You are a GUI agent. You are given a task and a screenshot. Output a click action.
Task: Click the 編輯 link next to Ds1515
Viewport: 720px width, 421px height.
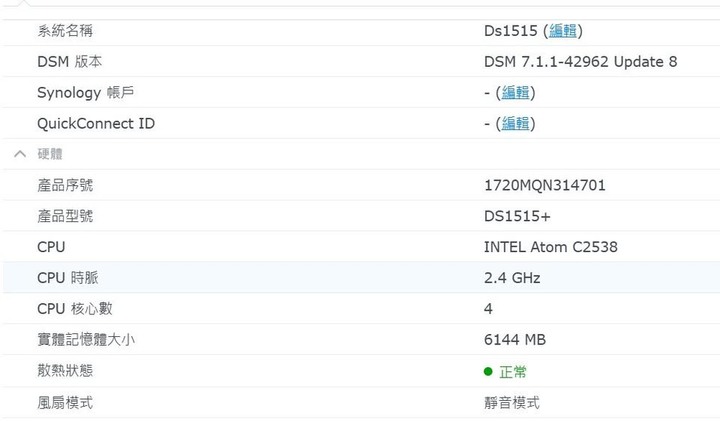(562, 31)
